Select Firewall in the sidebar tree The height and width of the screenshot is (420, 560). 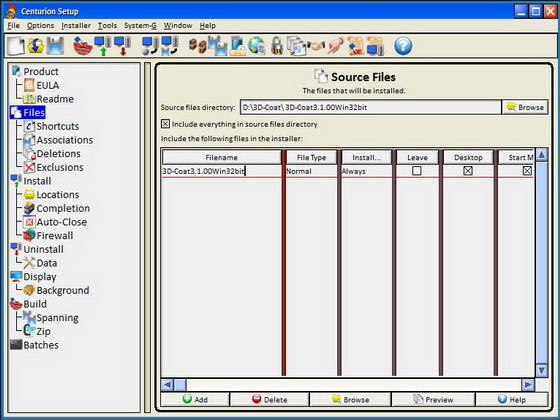pos(55,236)
